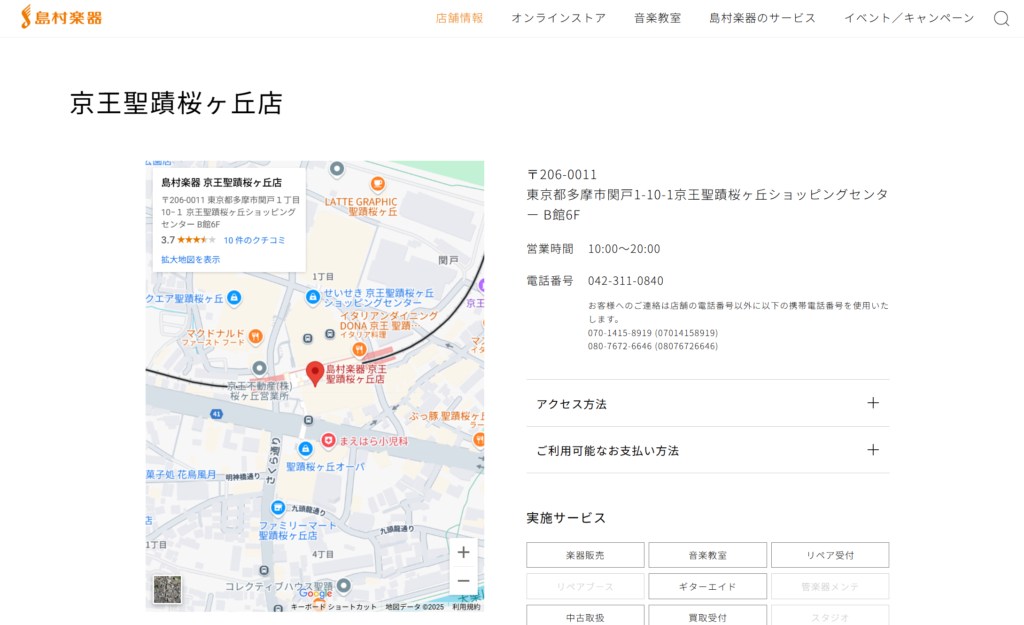The image size is (1024, 625).
Task: Click キーボード ショートカット on the map
Action: [x=334, y=607]
